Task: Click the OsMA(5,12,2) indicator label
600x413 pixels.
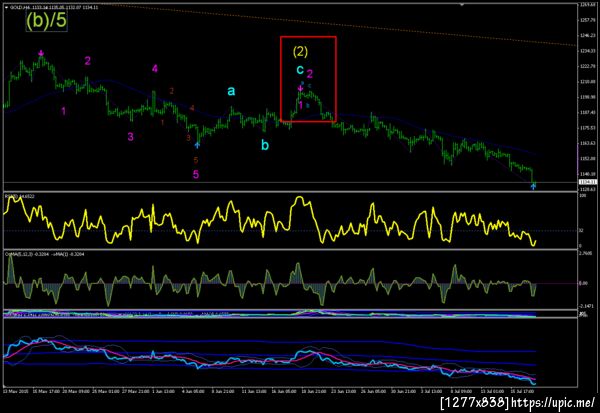Action: click(44, 254)
